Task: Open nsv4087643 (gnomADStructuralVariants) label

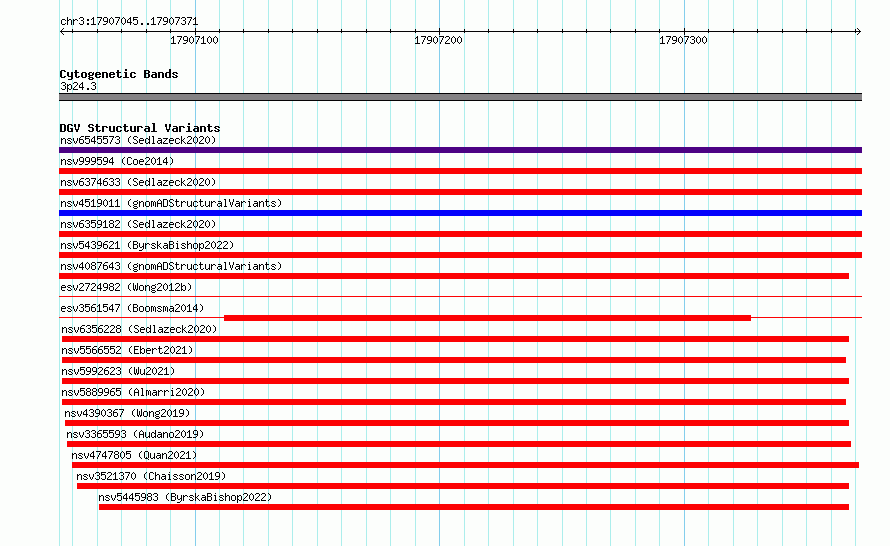Action: [171, 266]
